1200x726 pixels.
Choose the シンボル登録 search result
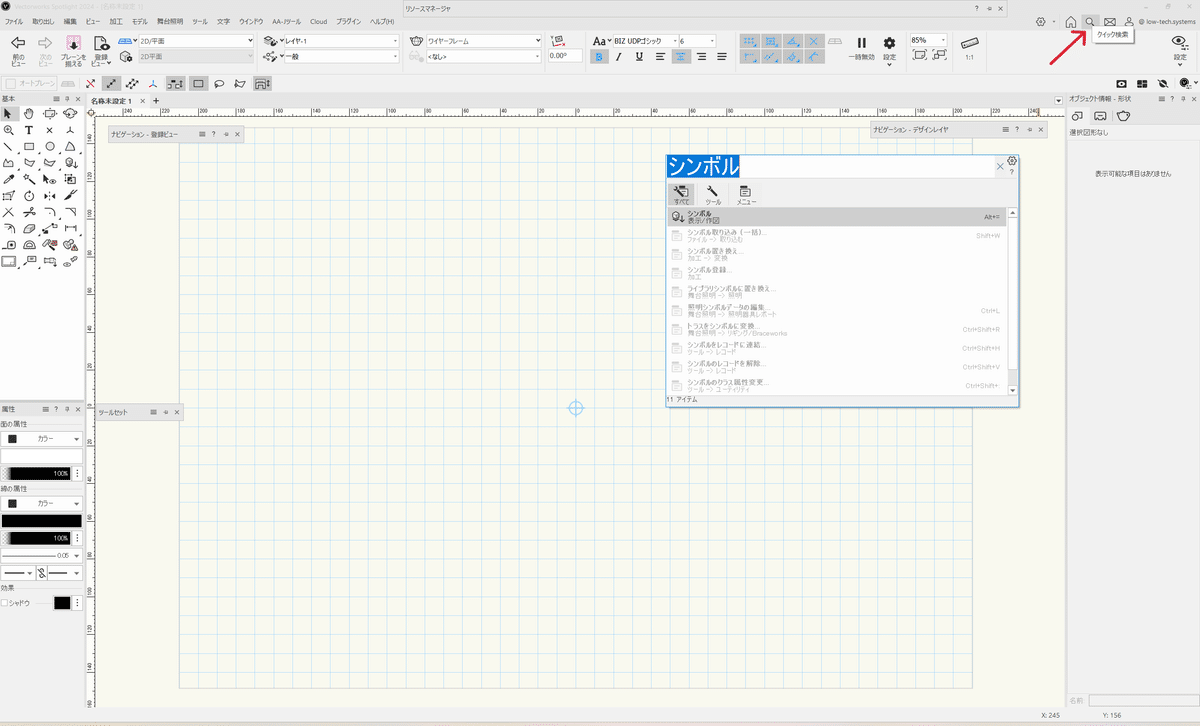click(838, 273)
